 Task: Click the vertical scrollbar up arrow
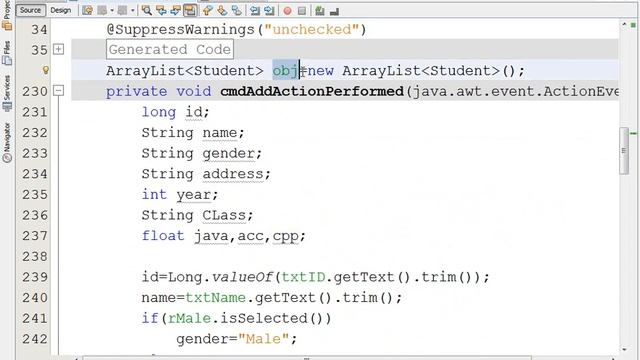coord(624,24)
